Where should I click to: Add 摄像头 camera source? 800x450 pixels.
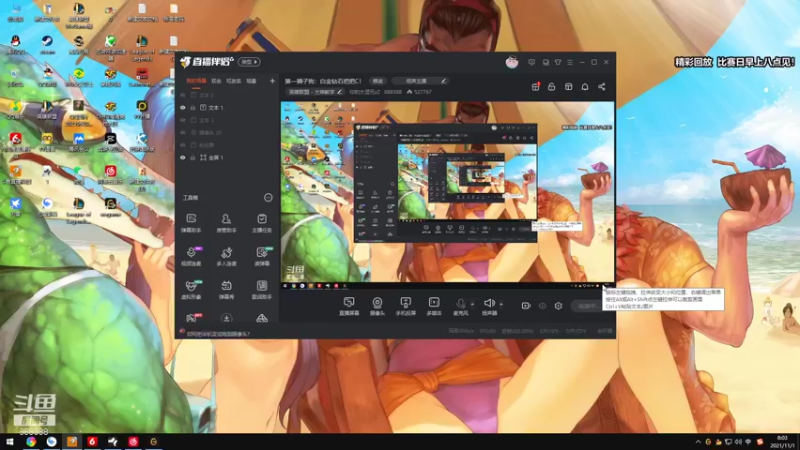(x=377, y=306)
